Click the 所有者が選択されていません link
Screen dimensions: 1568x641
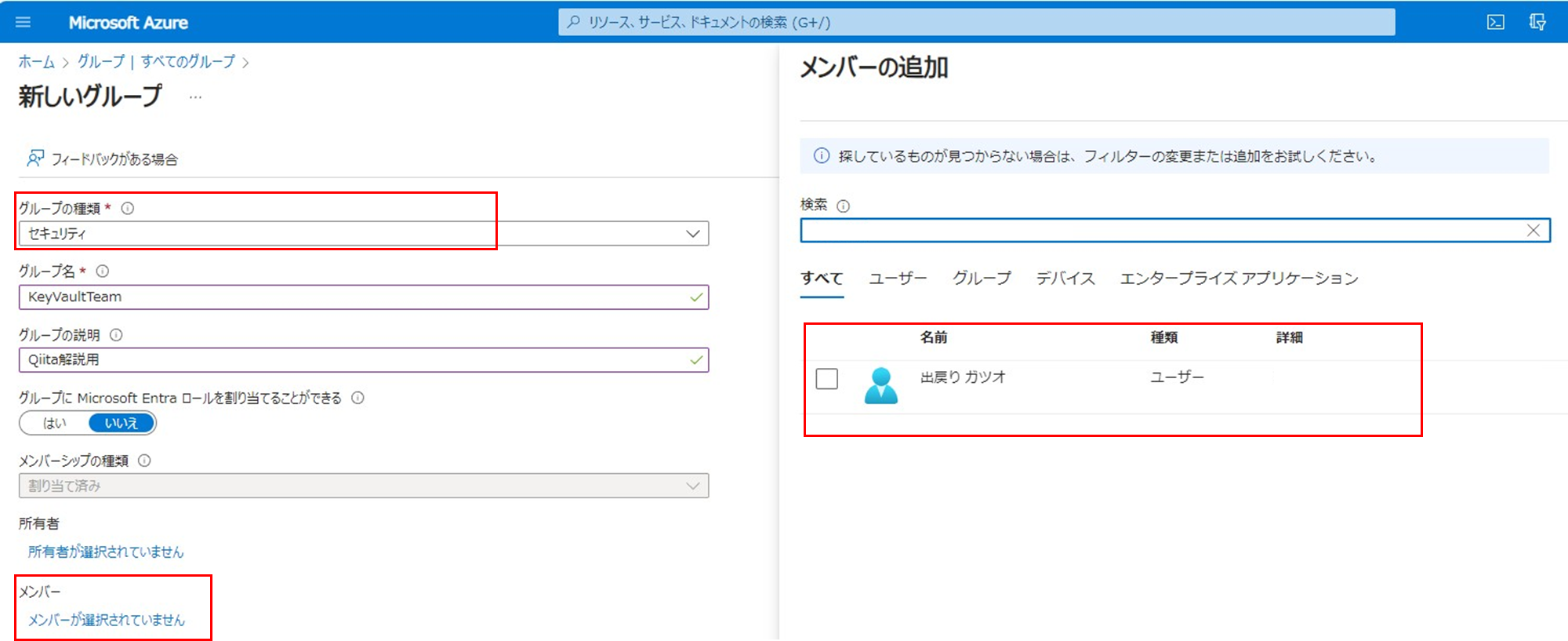tap(106, 552)
